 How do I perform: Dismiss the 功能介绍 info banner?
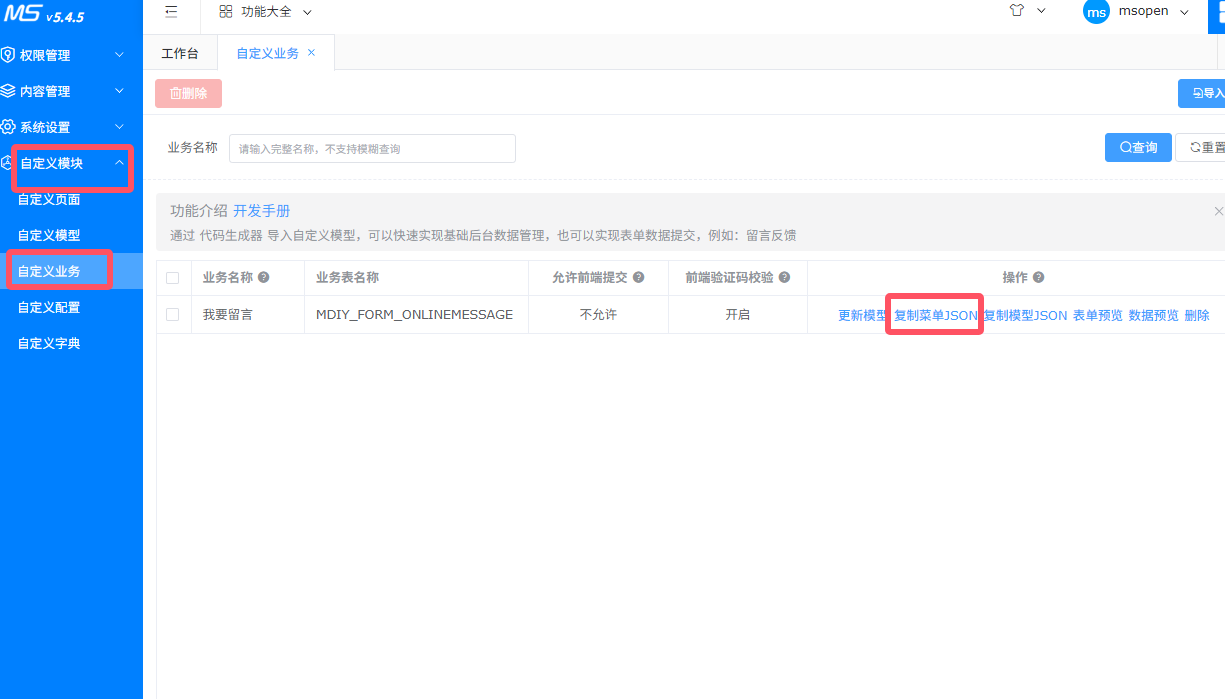pos(1218,211)
